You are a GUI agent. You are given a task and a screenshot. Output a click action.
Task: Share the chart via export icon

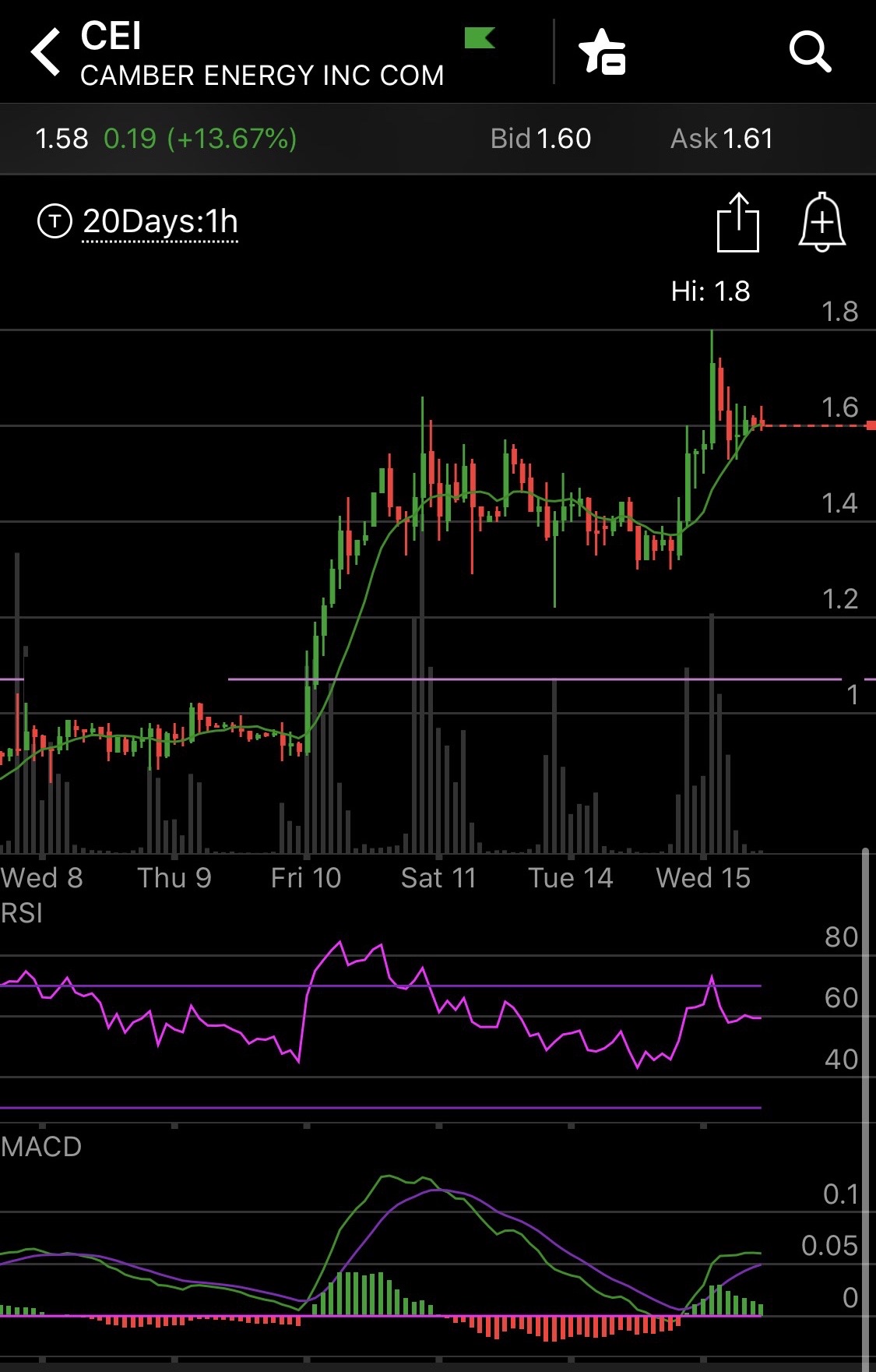click(x=737, y=222)
